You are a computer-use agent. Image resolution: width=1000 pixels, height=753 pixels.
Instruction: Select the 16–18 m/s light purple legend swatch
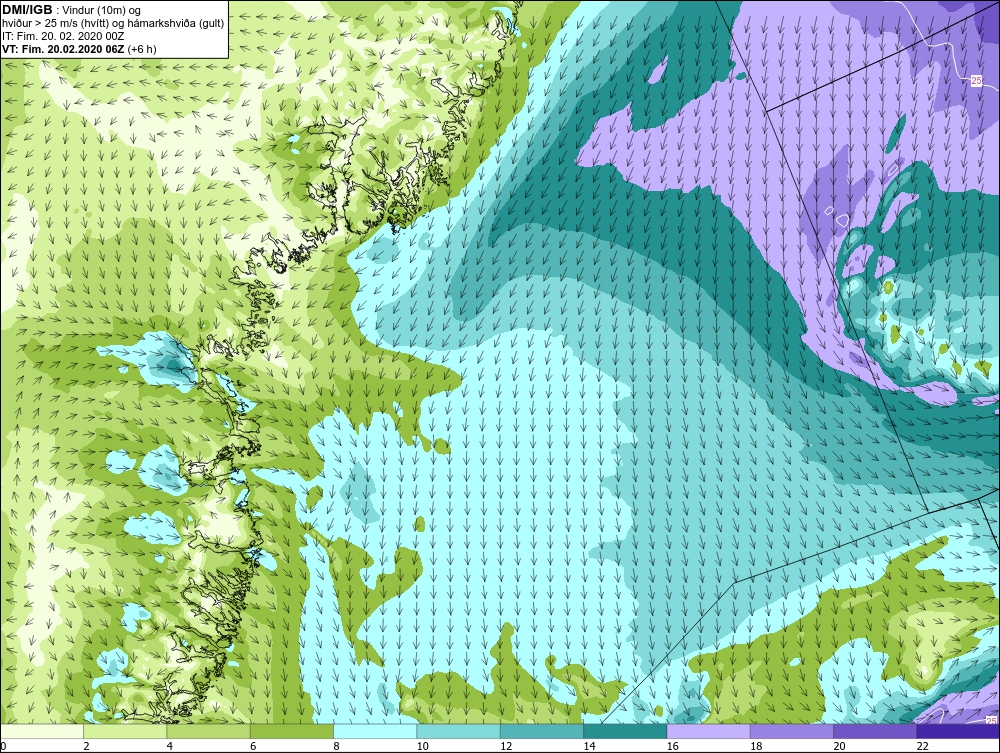click(x=709, y=731)
